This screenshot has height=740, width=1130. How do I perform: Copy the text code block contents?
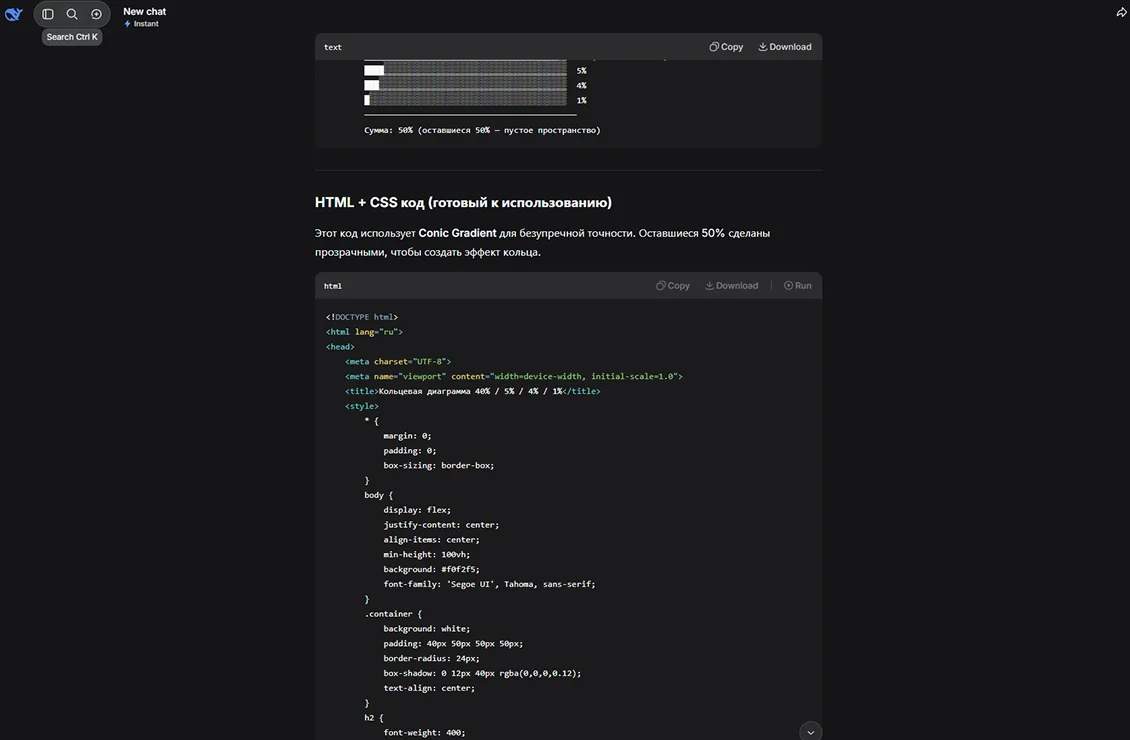[x=726, y=47]
